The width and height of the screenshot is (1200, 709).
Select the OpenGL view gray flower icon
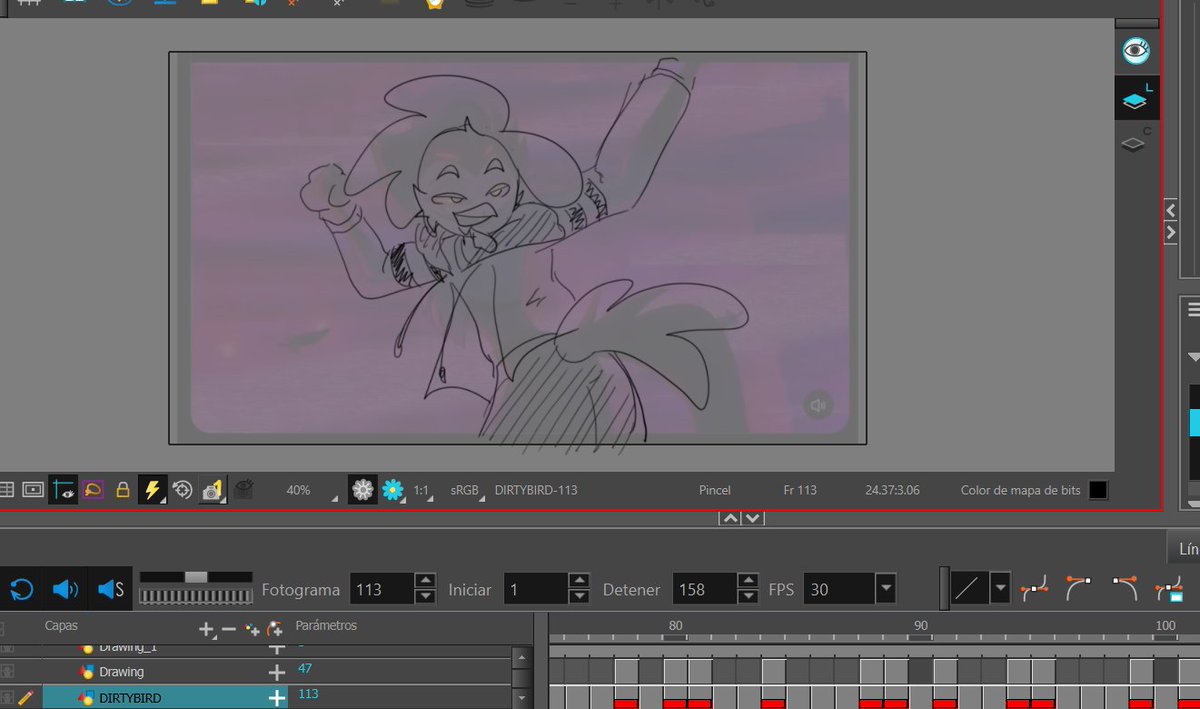pyautogui.click(x=363, y=490)
